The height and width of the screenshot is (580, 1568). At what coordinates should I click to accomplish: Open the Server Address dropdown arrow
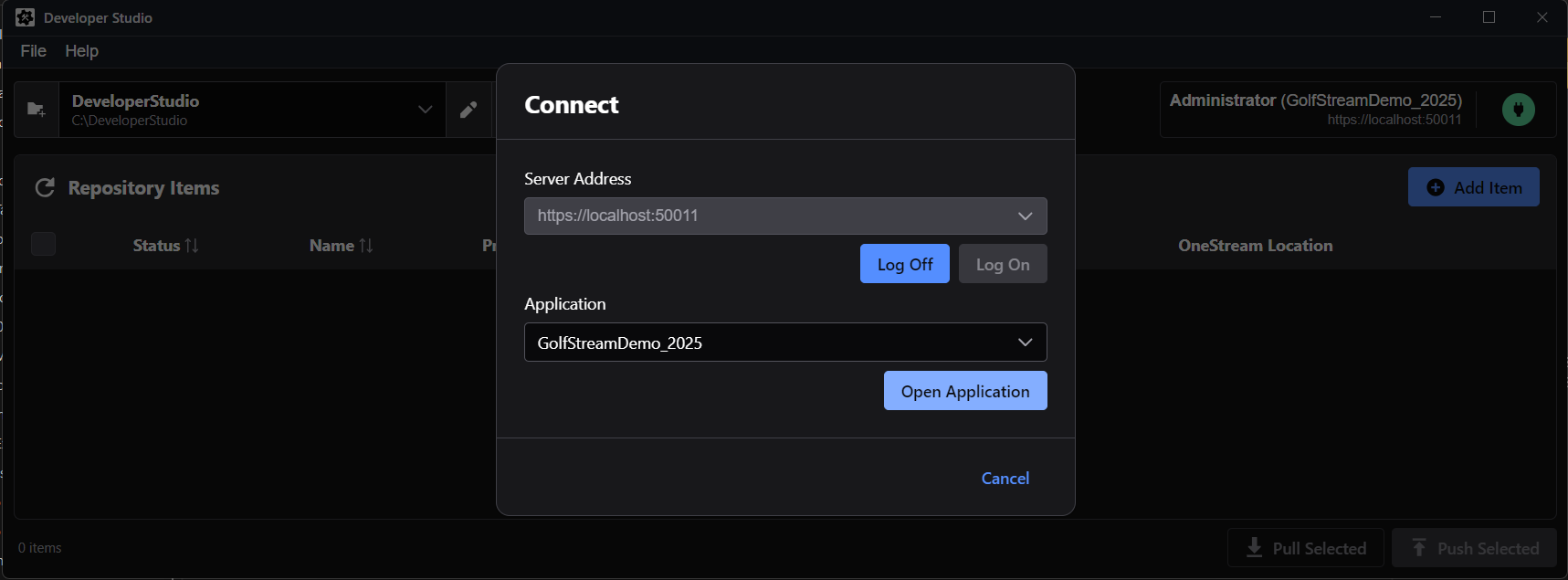pyautogui.click(x=1026, y=216)
